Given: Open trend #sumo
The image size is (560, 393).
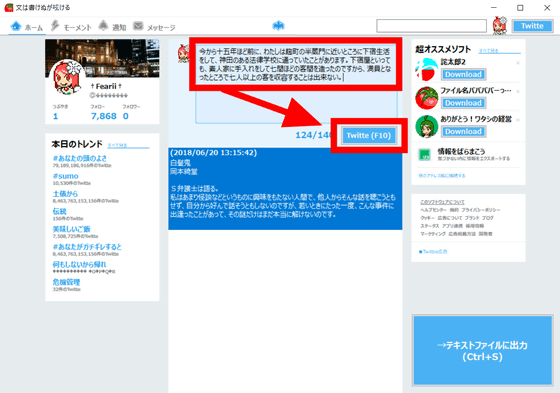Looking at the screenshot, I should [65, 176].
